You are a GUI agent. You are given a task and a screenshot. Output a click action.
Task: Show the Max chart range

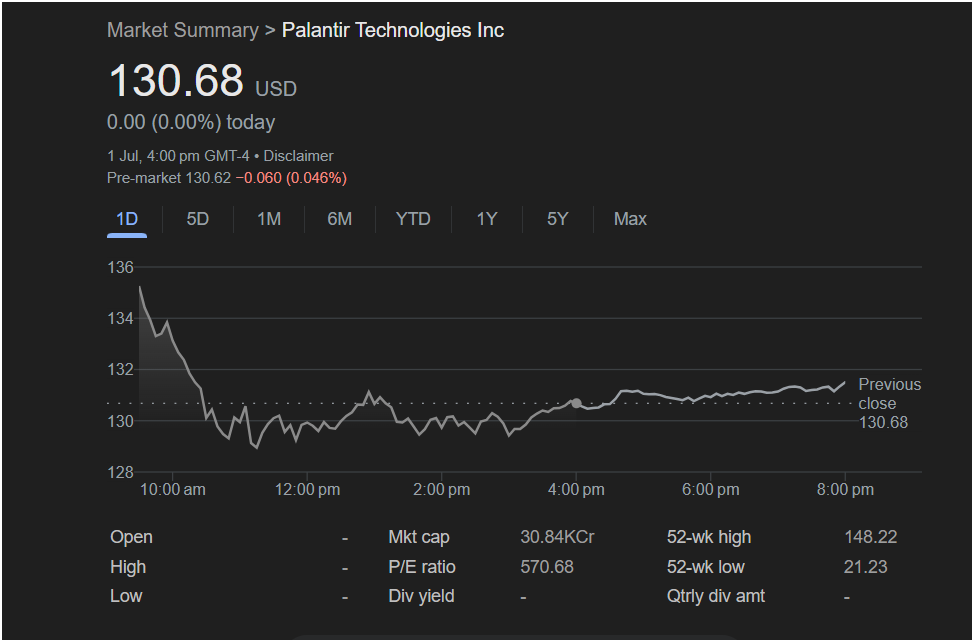tap(630, 219)
